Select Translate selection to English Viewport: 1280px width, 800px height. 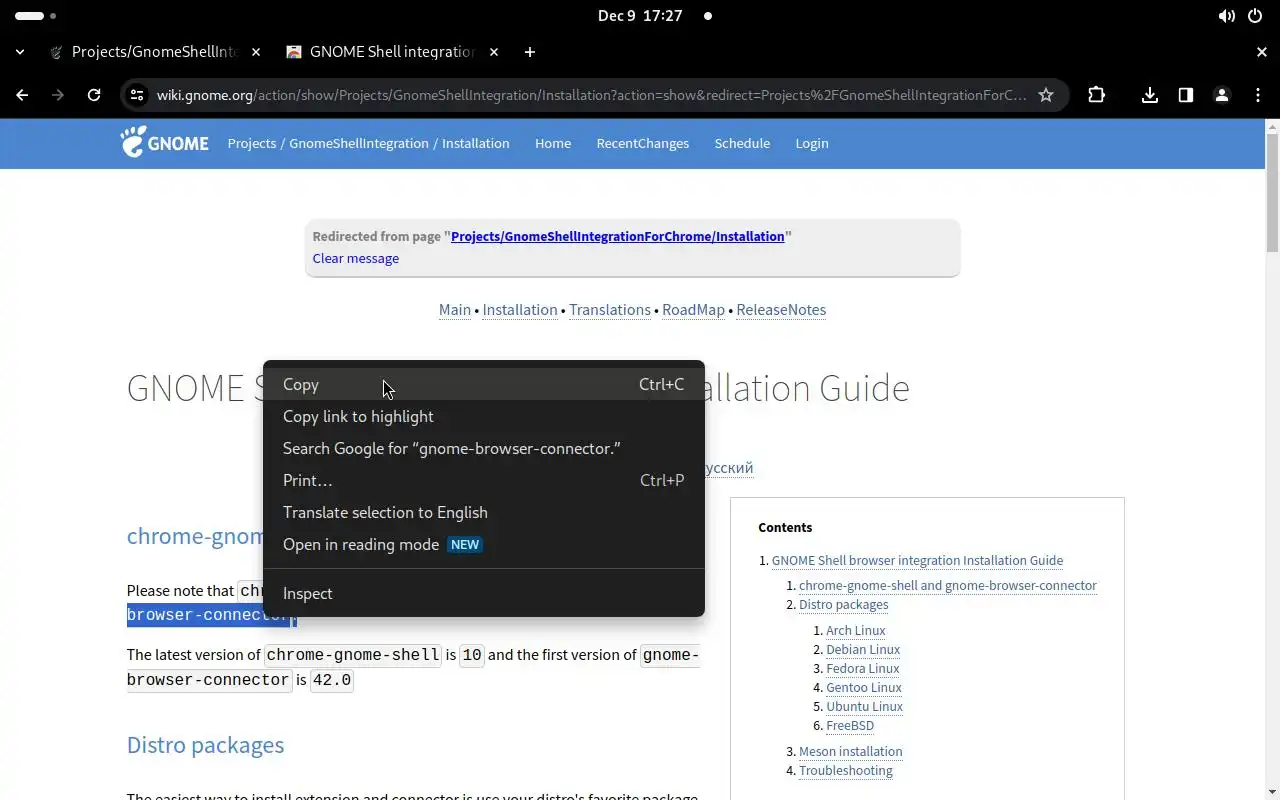(x=484, y=512)
